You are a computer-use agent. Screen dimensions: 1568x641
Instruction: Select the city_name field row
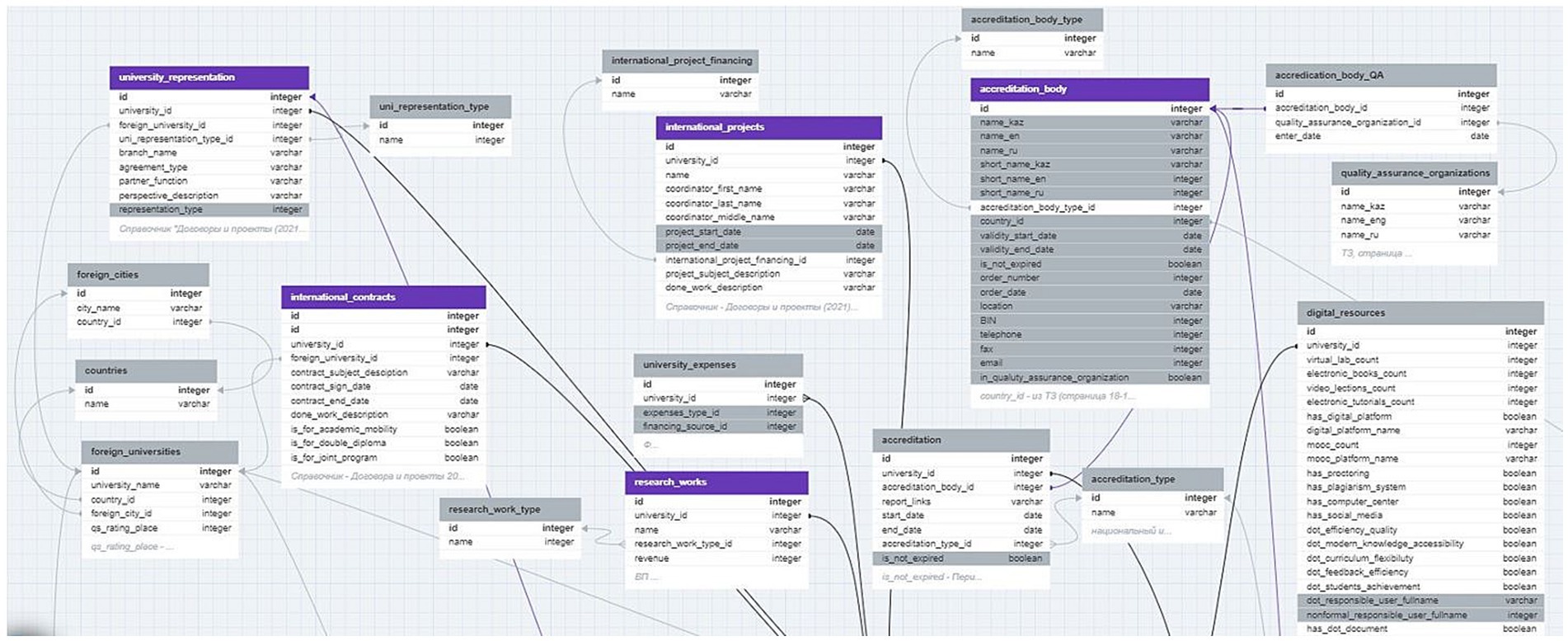tap(138, 309)
